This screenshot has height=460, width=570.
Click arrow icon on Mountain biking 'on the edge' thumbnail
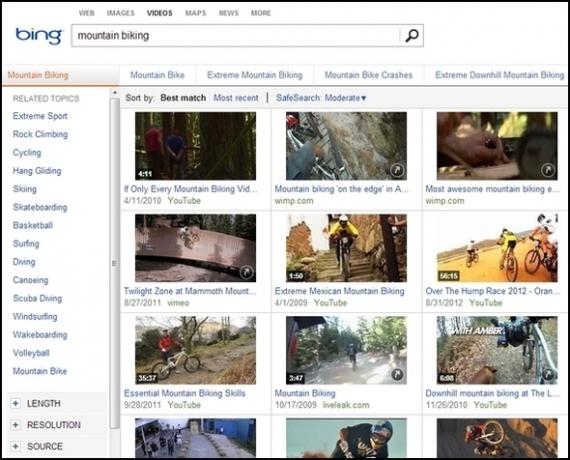pyautogui.click(x=397, y=170)
